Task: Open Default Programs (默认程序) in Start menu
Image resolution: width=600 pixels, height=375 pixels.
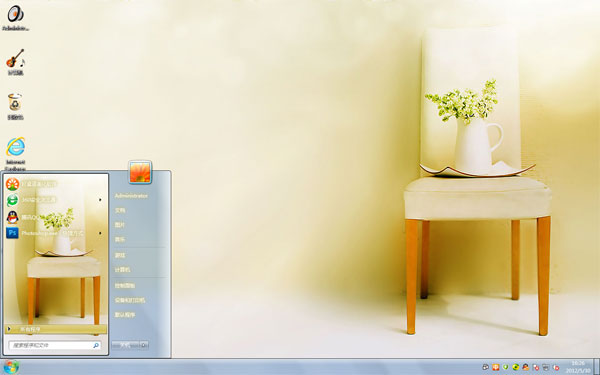Action: pos(125,315)
